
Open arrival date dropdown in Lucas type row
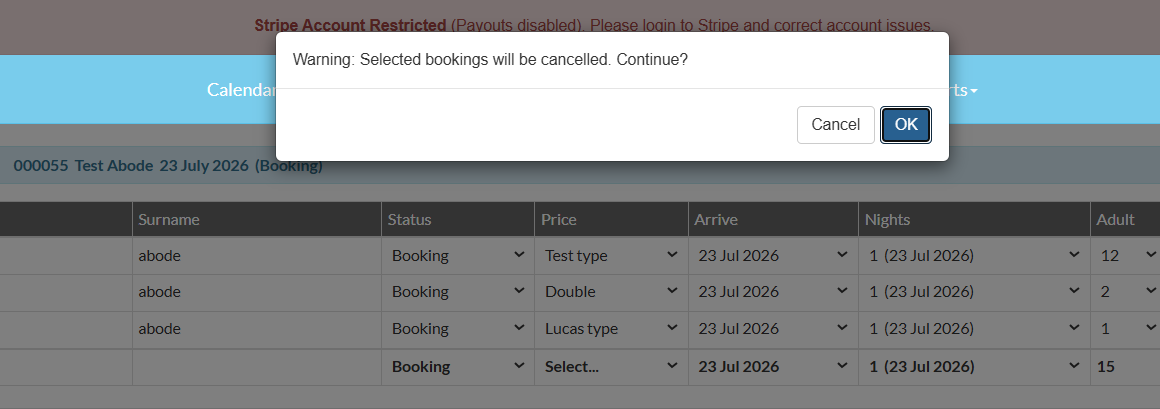[772, 328]
